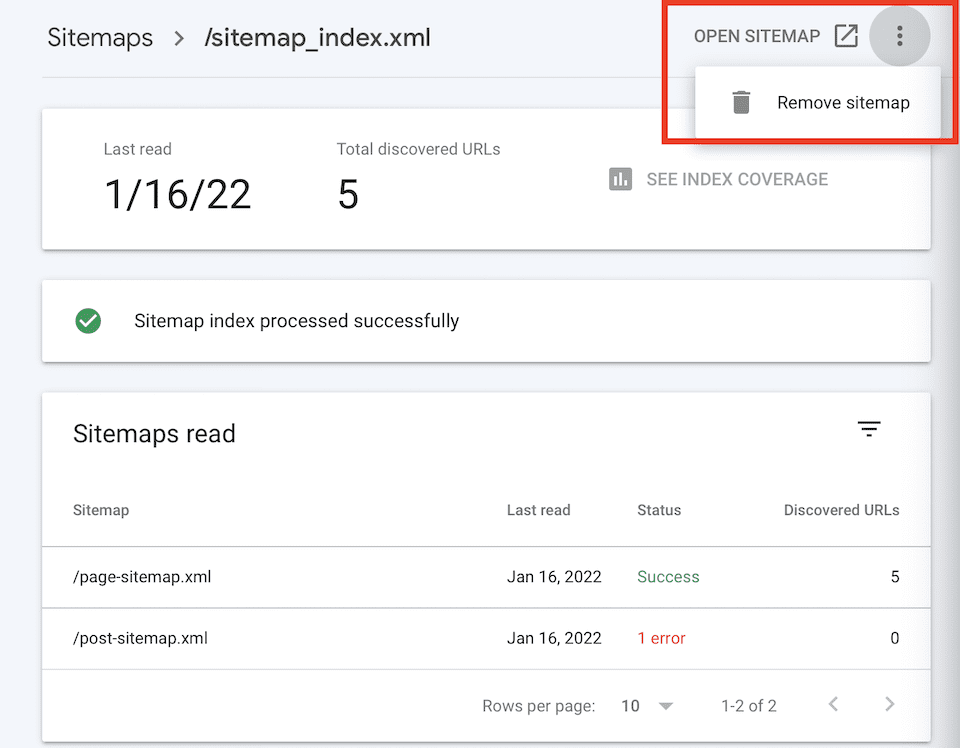
Task: Click SEE INDEX COVERAGE link
Action: (736, 179)
